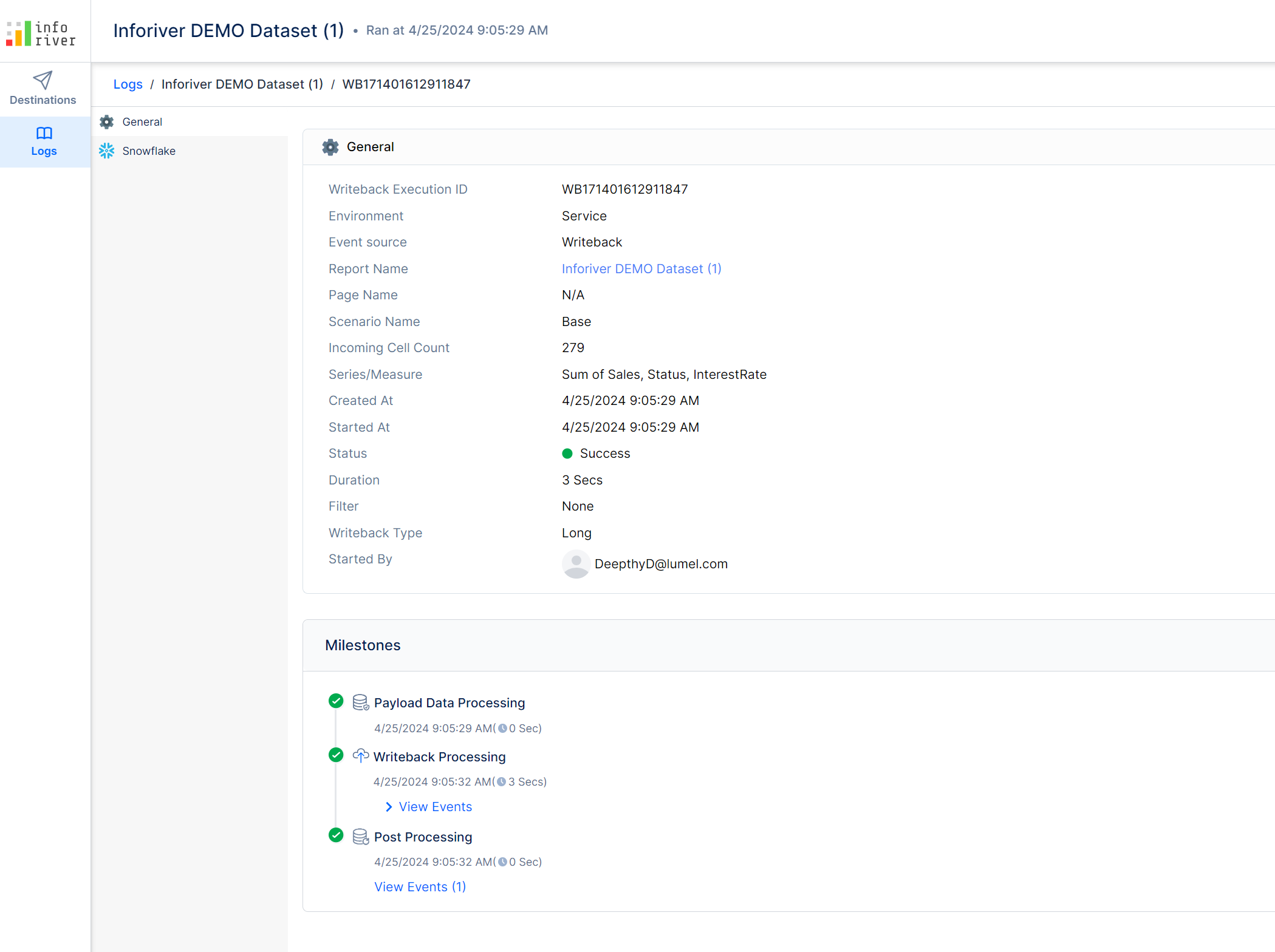Screen dimensions: 1275x952
Task: Open Inforiver DEMO Dataset (1) report link
Action: (641, 269)
